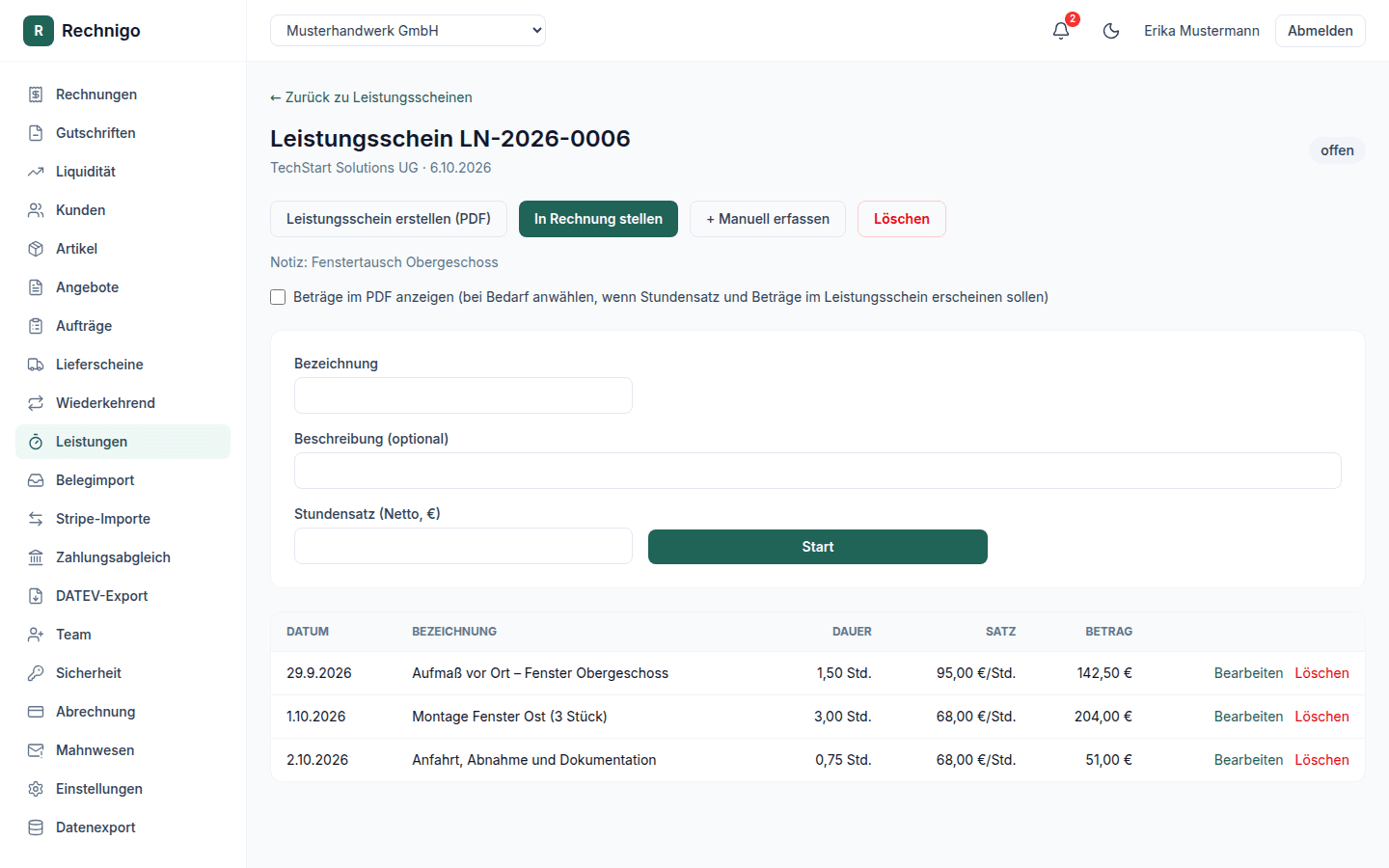Toggle dark mode with the moon icon
Image resolution: width=1389 pixels, height=868 pixels.
(1111, 31)
